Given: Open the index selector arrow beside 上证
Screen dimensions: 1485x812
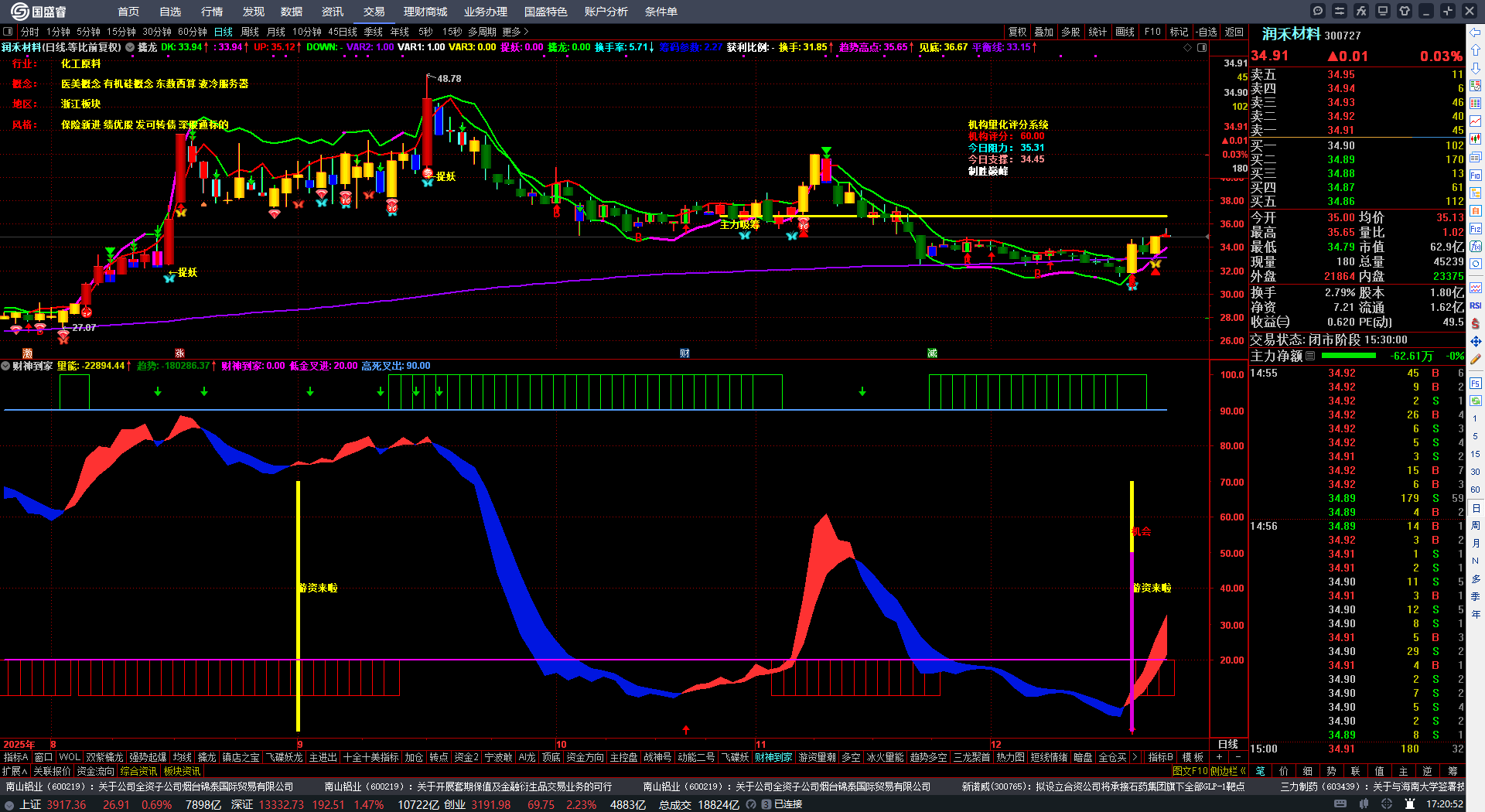Looking at the screenshot, I should [9, 804].
